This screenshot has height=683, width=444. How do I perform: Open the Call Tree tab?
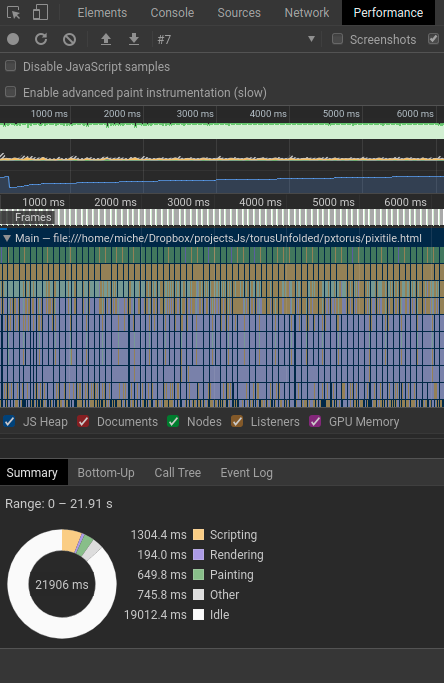[x=178, y=473]
